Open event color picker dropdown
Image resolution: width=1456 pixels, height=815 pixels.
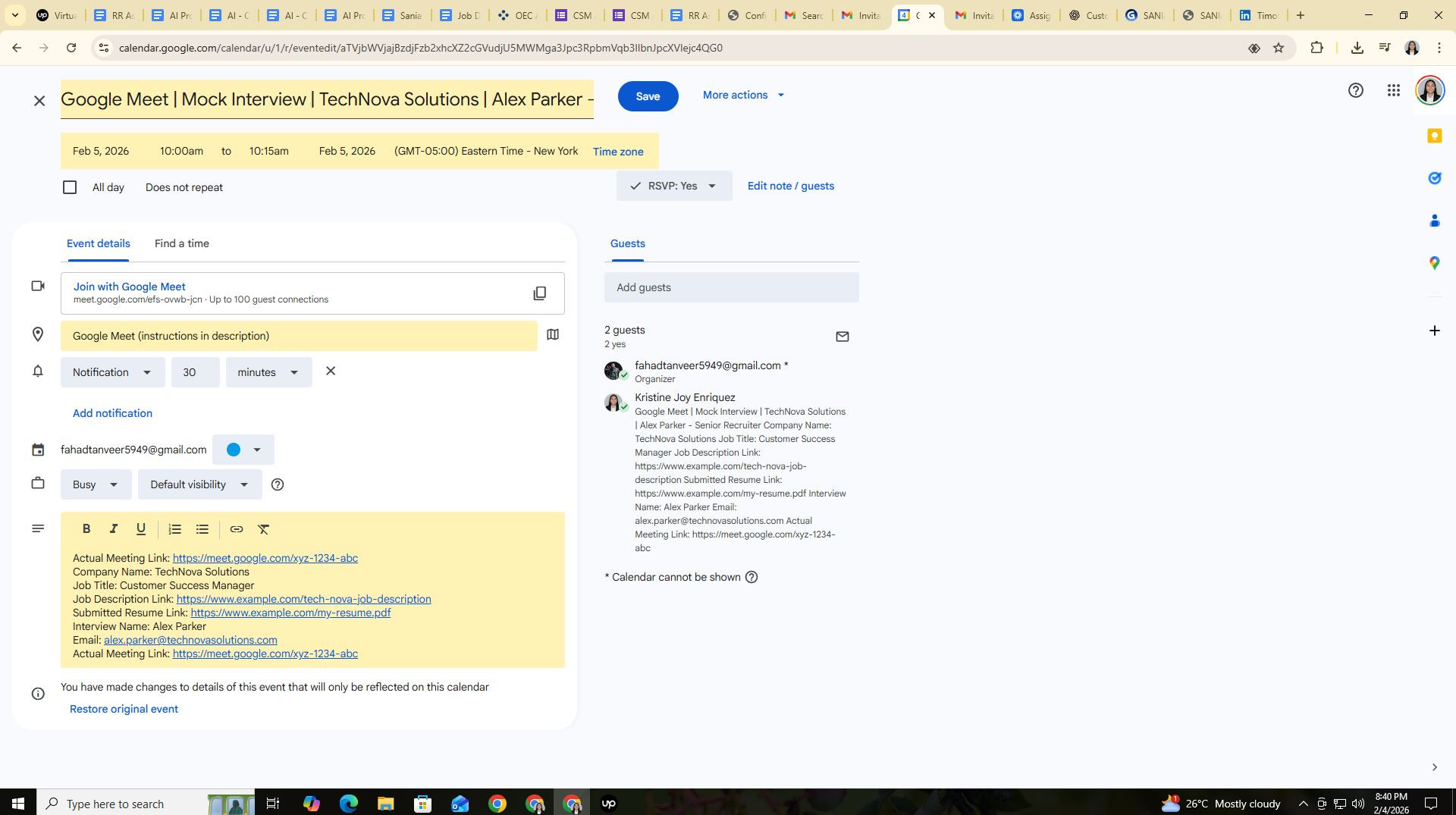(243, 450)
